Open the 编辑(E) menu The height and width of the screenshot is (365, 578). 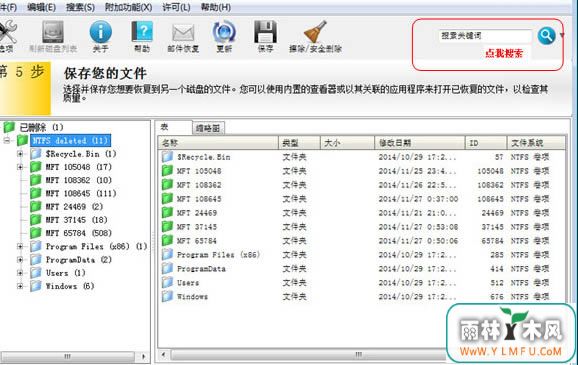[41, 7]
